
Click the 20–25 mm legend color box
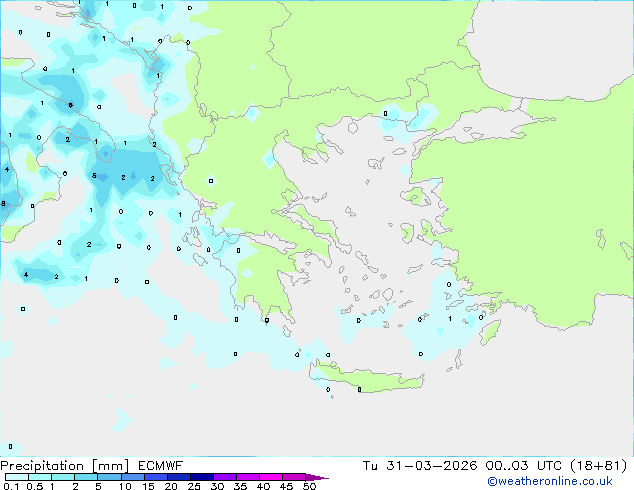click(x=178, y=477)
